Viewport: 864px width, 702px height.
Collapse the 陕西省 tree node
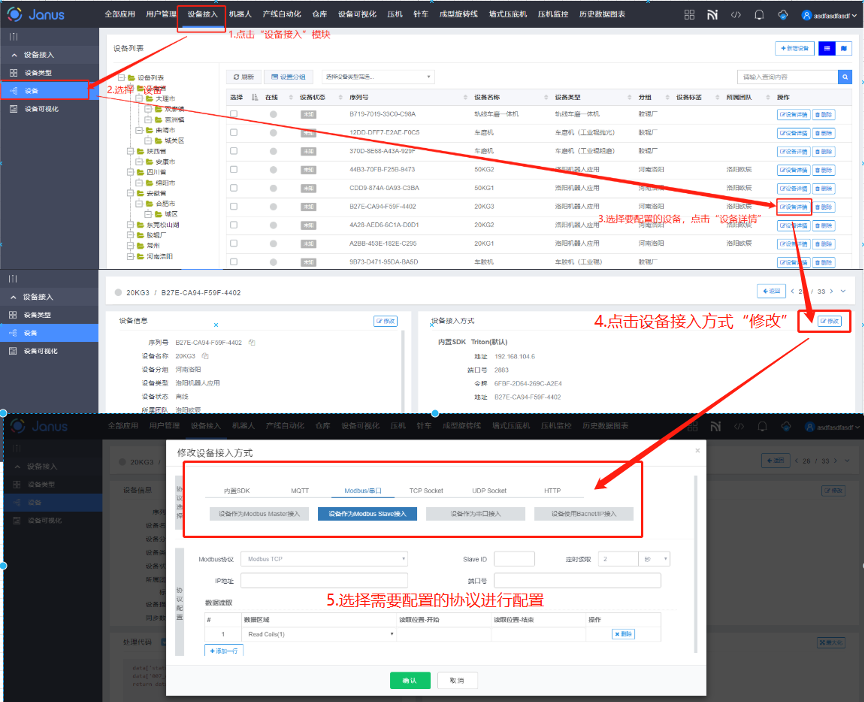[131, 151]
